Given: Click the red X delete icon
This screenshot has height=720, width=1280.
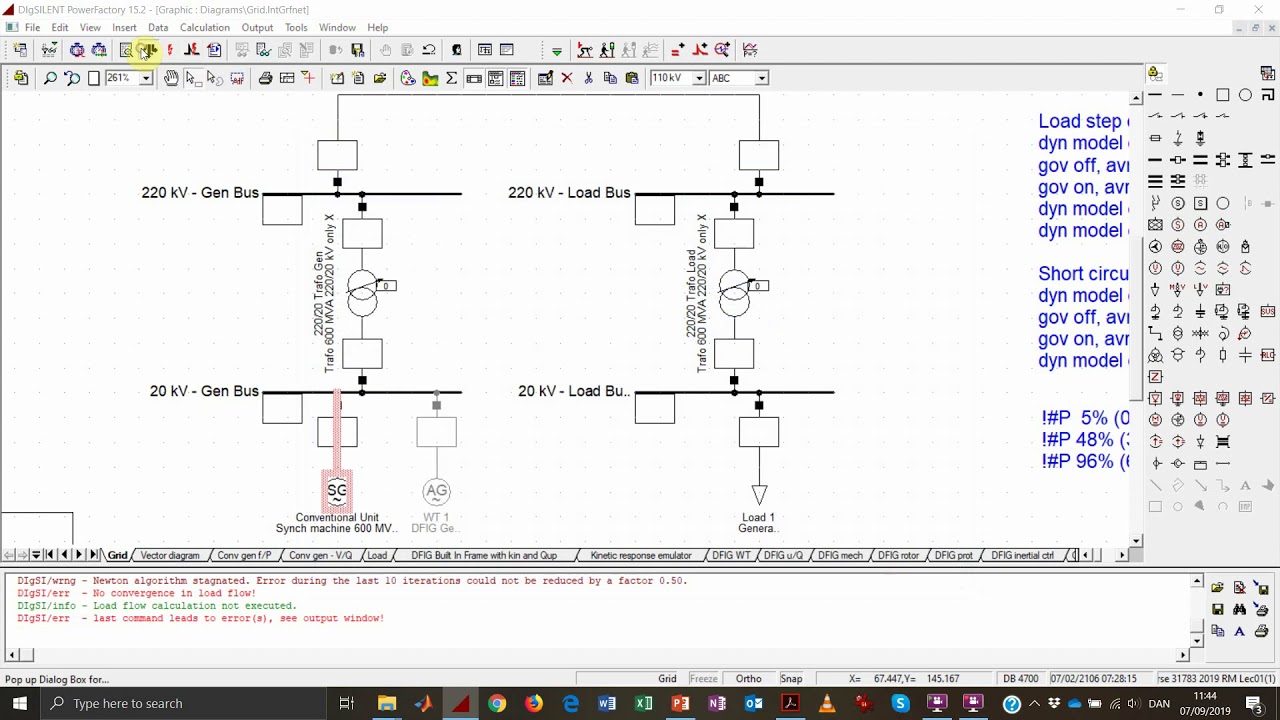Looking at the screenshot, I should pos(566,78).
